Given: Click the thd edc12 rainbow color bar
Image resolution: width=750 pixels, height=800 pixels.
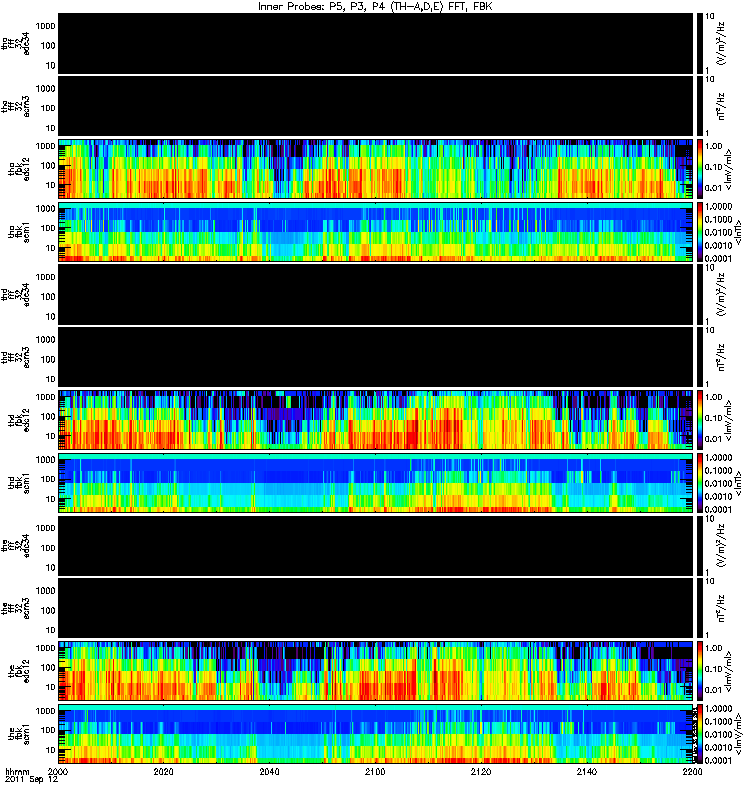Looking at the screenshot, I should (x=700, y=420).
